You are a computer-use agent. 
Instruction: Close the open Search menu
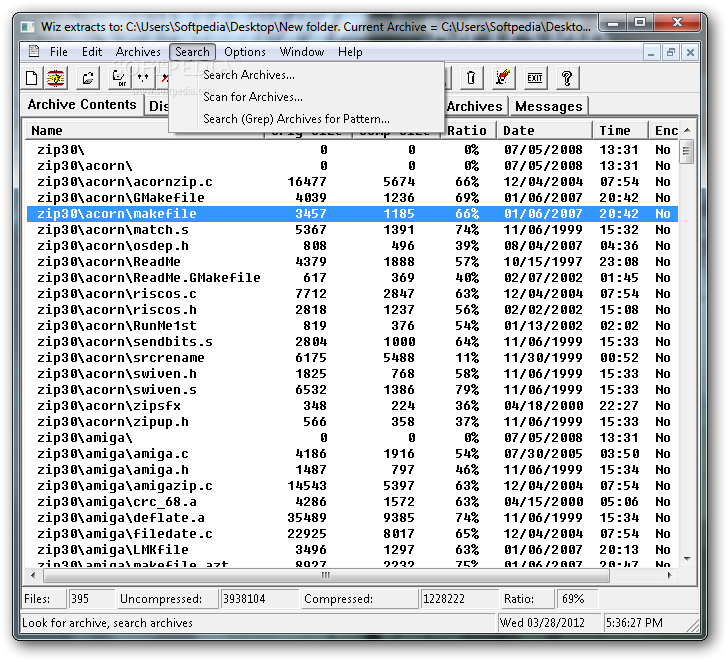pyautogui.click(x=192, y=52)
